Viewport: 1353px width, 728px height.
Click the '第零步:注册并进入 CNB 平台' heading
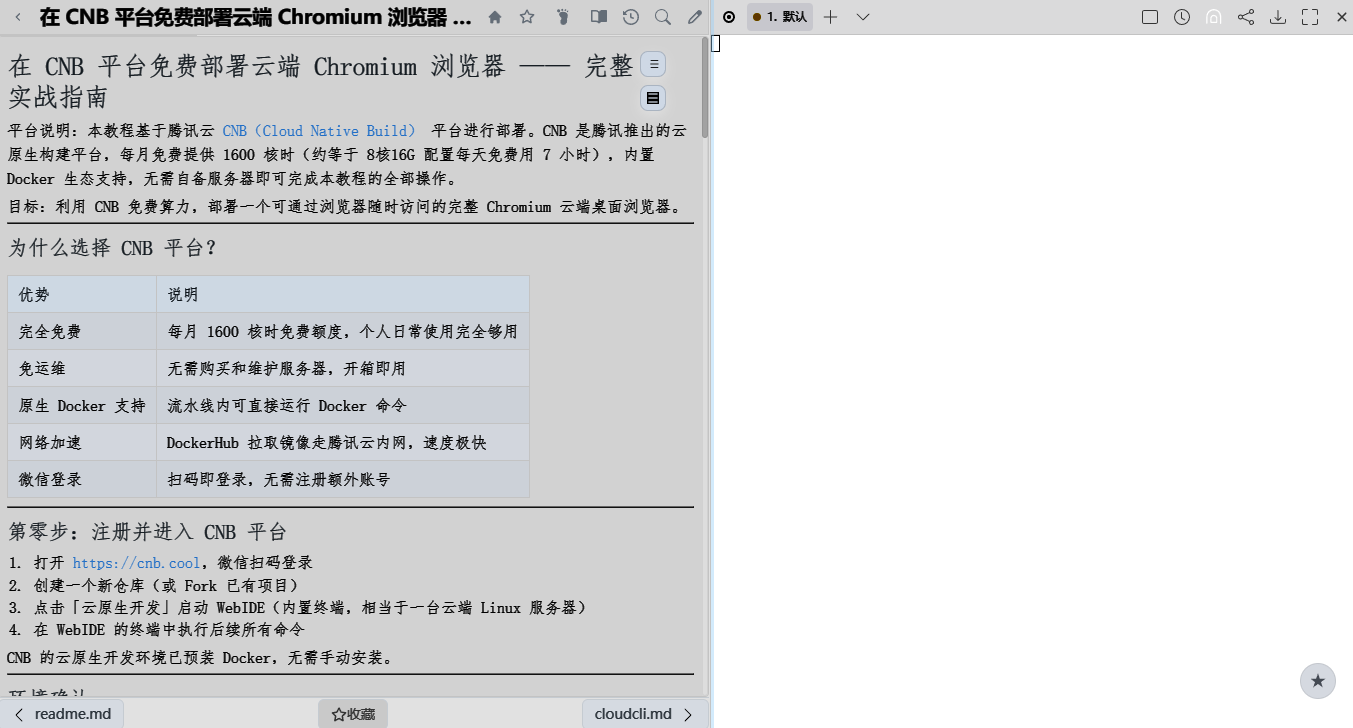(x=148, y=531)
